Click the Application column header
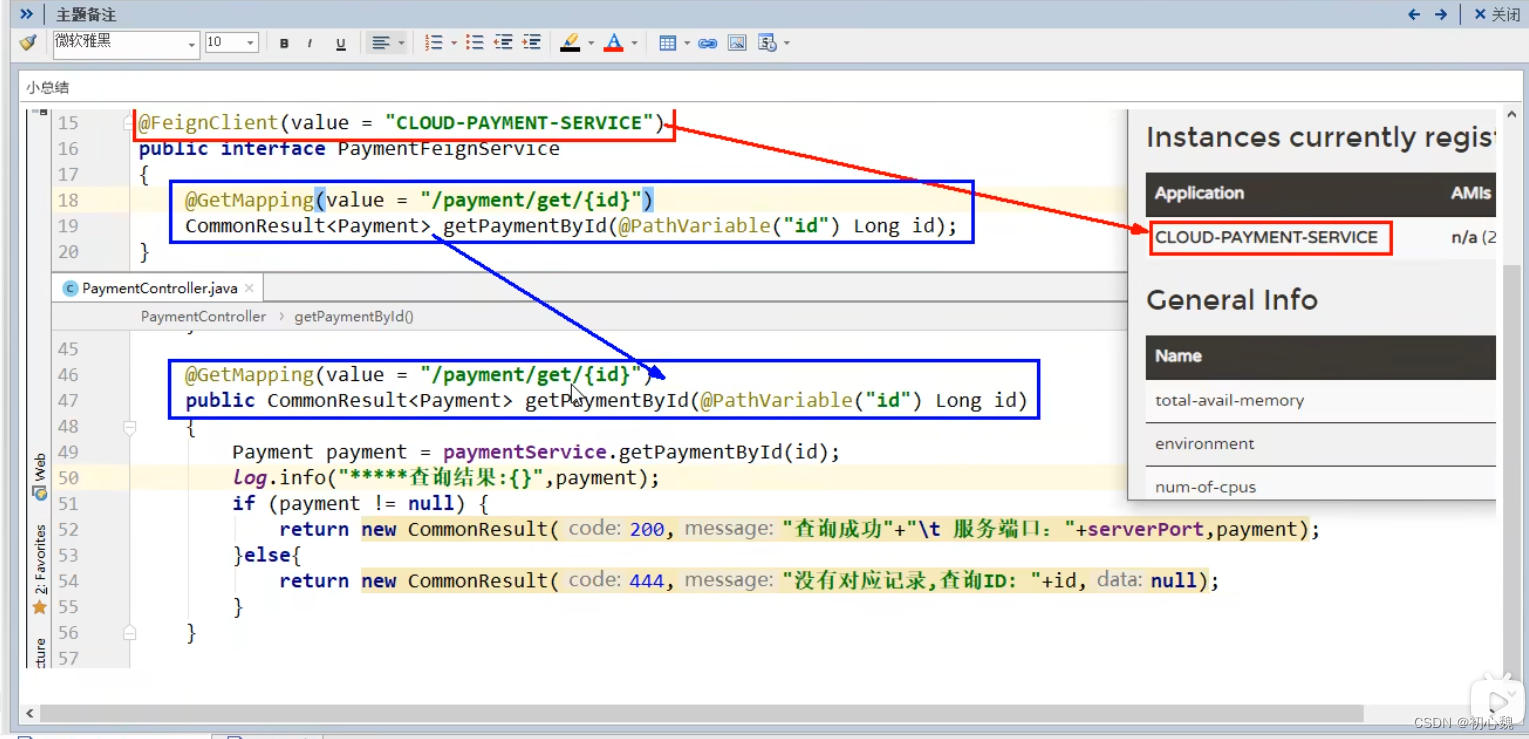 [1199, 193]
